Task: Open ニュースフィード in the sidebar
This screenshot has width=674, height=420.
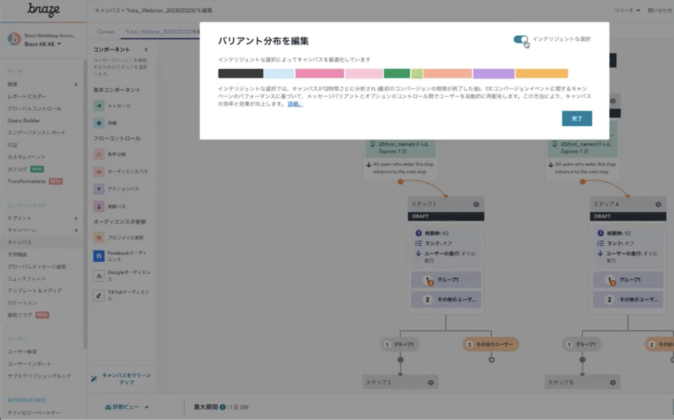Action: pyautogui.click(x=26, y=279)
